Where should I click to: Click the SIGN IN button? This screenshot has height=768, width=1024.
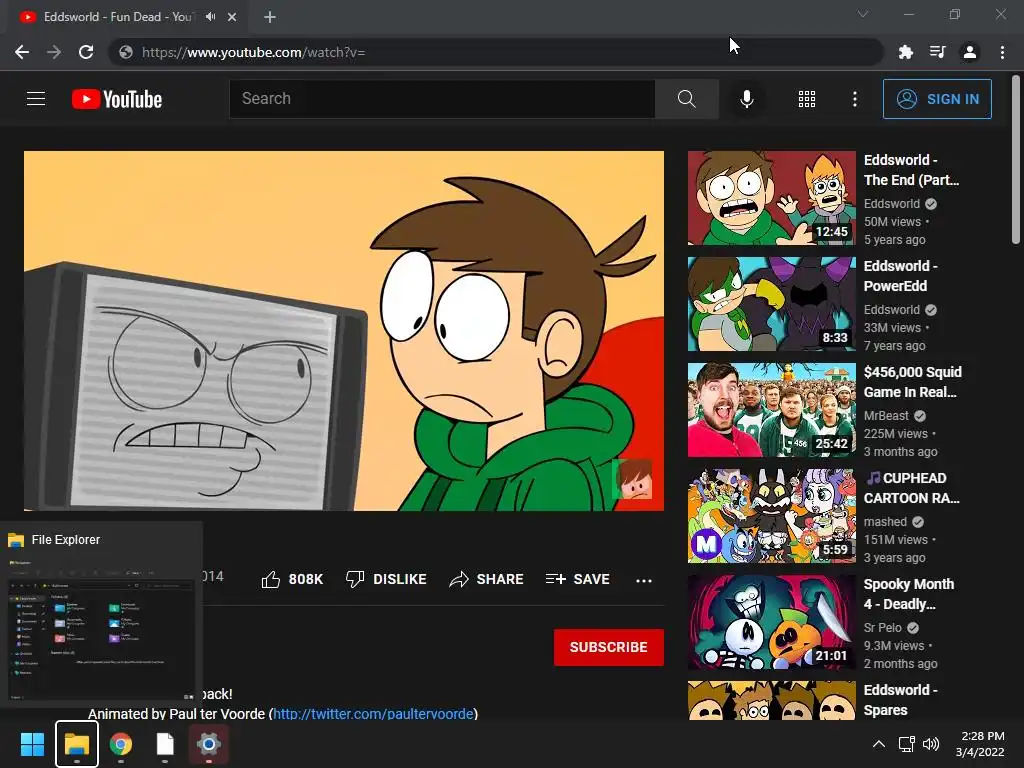(x=937, y=99)
